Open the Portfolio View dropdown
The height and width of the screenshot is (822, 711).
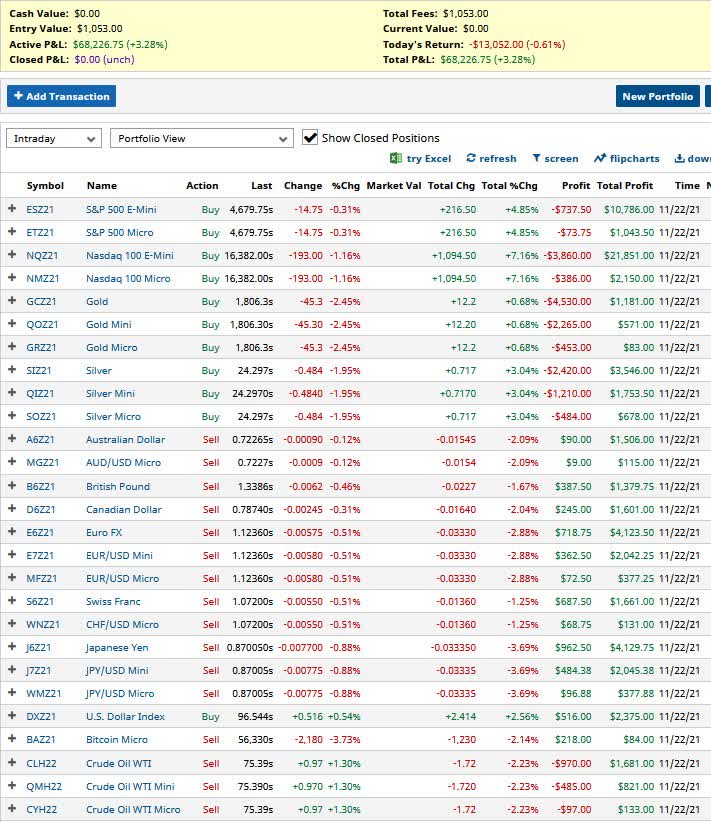(201, 138)
